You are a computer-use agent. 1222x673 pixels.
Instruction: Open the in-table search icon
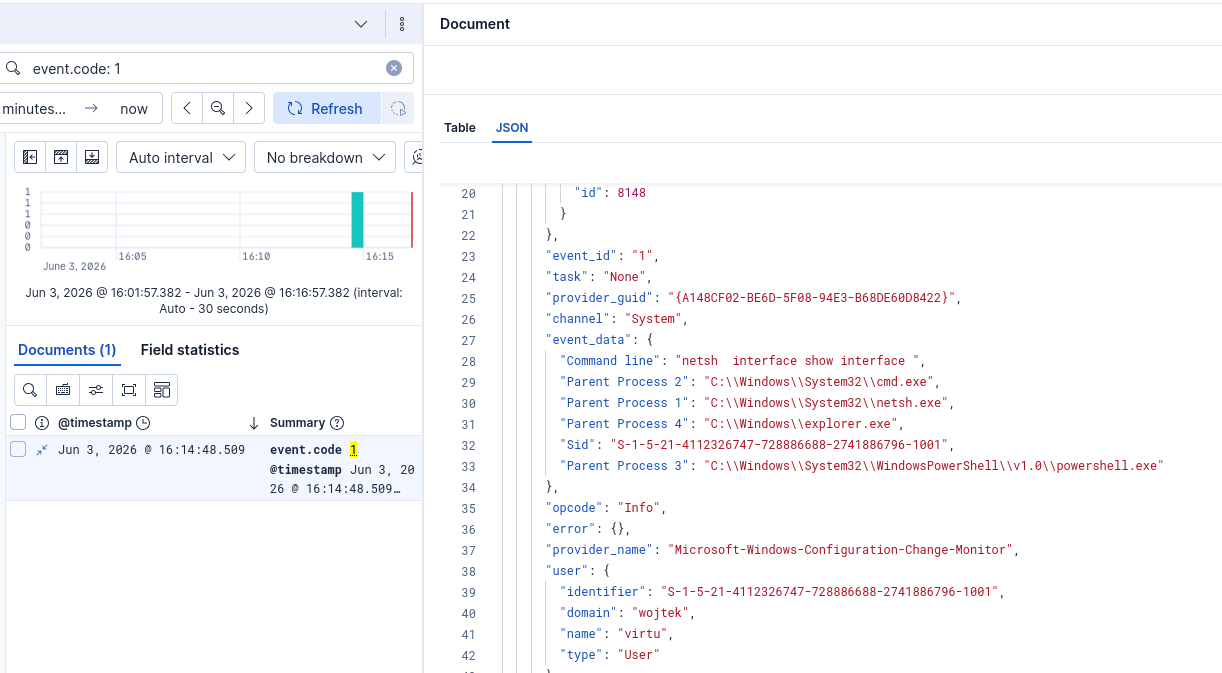coord(30,390)
